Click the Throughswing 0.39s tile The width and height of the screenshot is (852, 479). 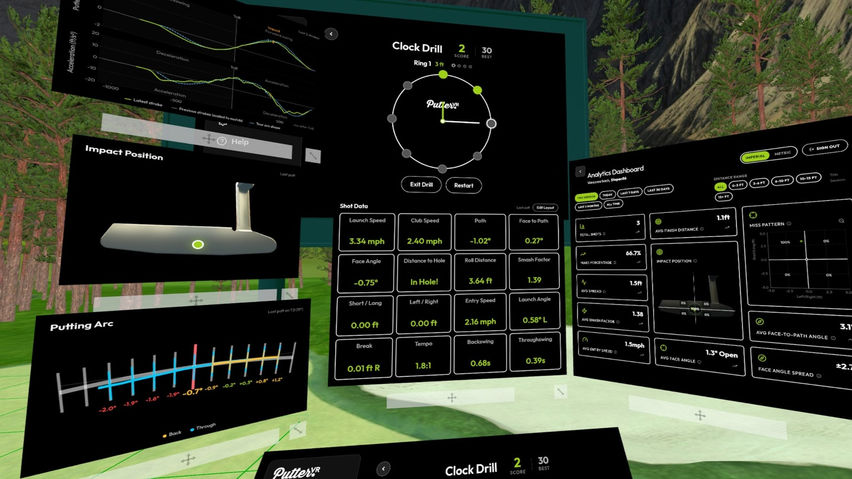(535, 352)
